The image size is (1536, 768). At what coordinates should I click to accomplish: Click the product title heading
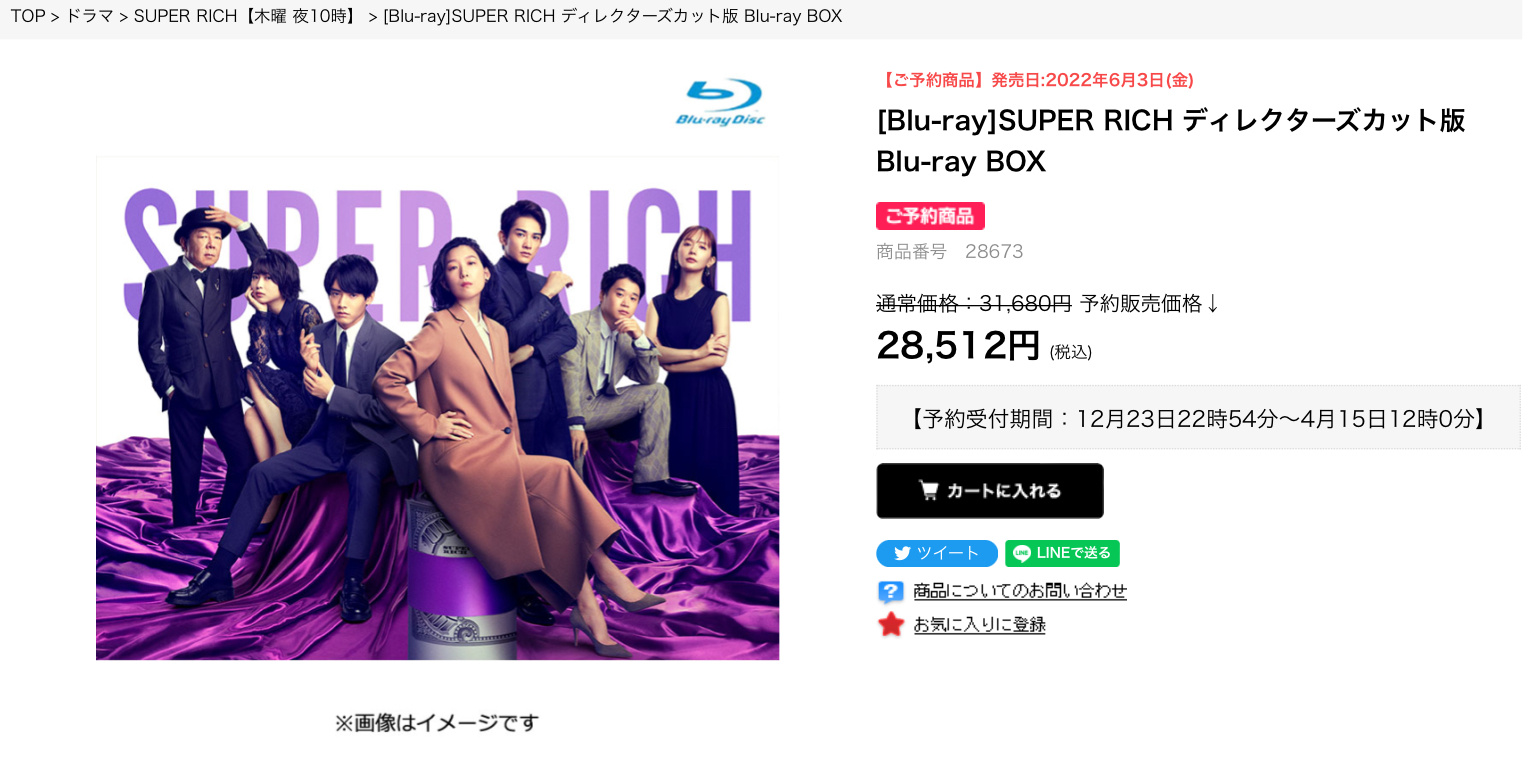point(1171,140)
